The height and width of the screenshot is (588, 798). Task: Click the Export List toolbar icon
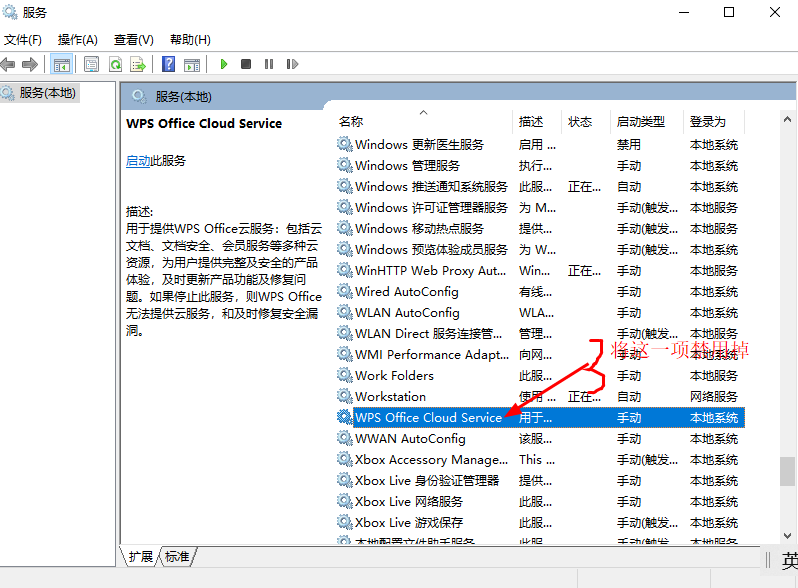pos(138,64)
